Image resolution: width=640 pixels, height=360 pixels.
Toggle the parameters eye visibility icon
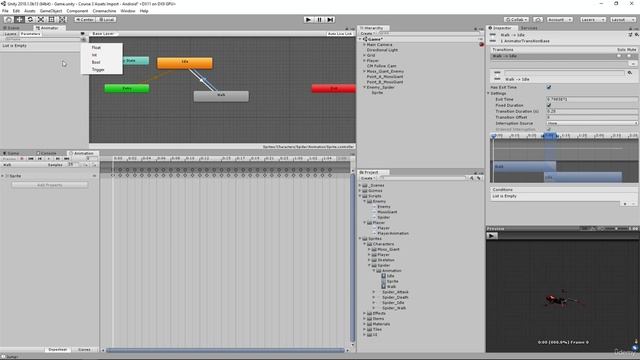82,34
